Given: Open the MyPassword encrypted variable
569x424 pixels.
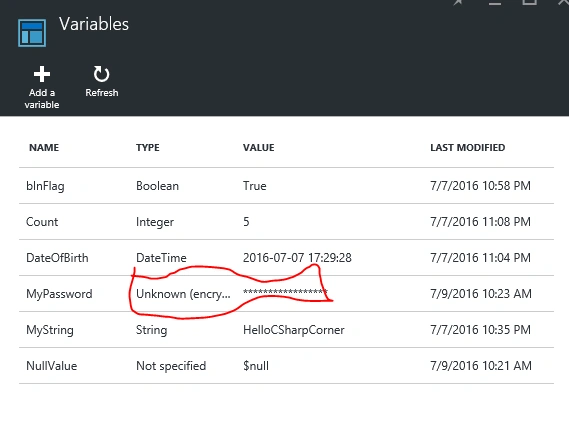Looking at the screenshot, I should 286,294.
